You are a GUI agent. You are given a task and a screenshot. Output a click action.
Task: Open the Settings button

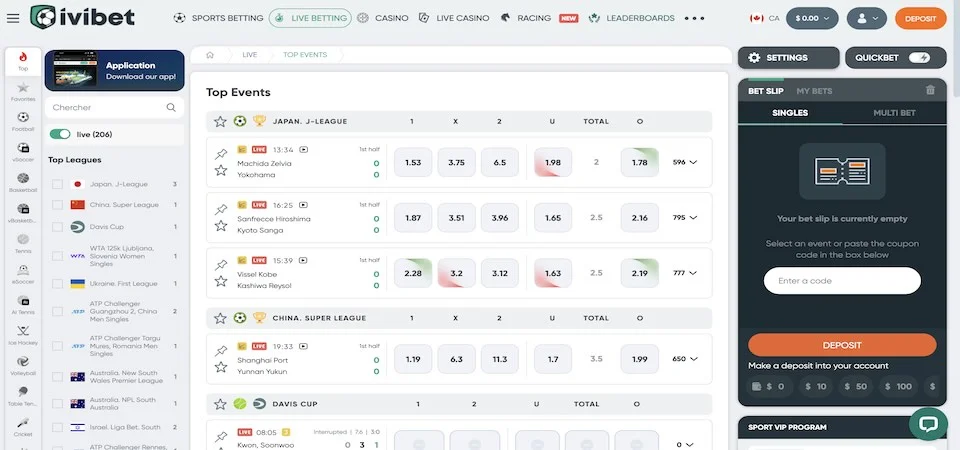click(x=789, y=58)
